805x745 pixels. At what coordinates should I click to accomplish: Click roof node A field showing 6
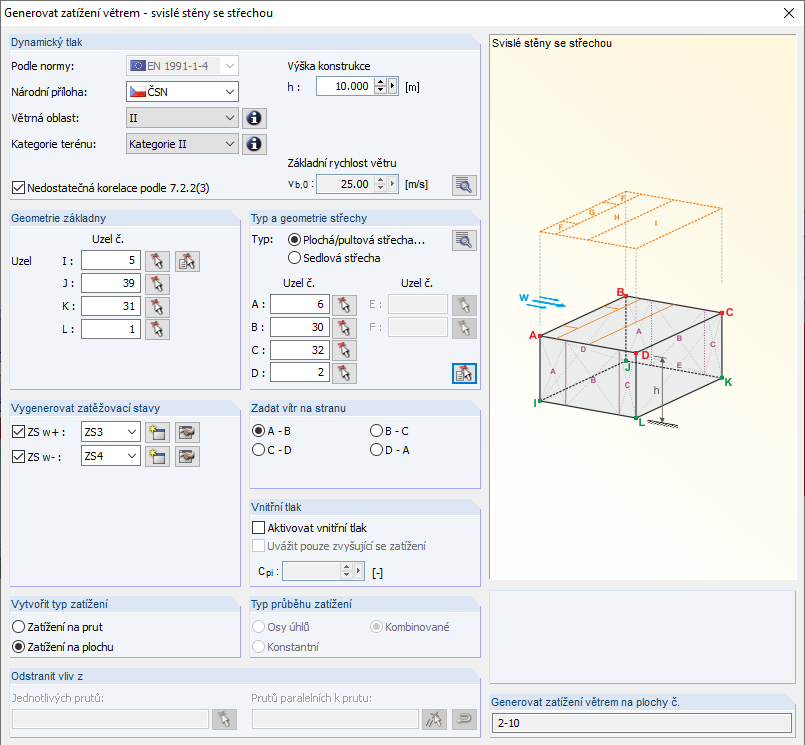tap(299, 304)
